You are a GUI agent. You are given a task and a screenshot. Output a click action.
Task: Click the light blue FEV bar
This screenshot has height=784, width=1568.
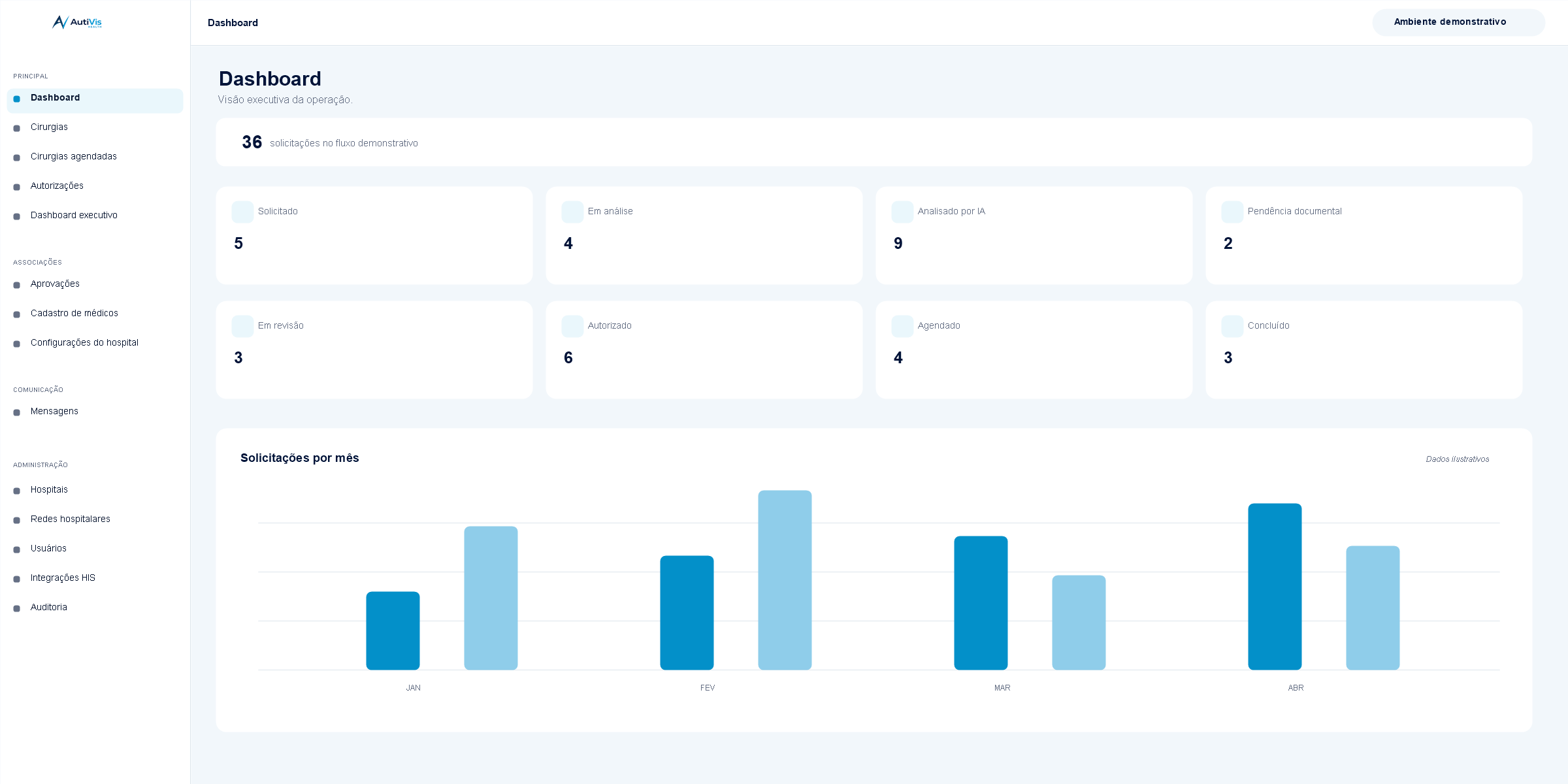coord(785,580)
